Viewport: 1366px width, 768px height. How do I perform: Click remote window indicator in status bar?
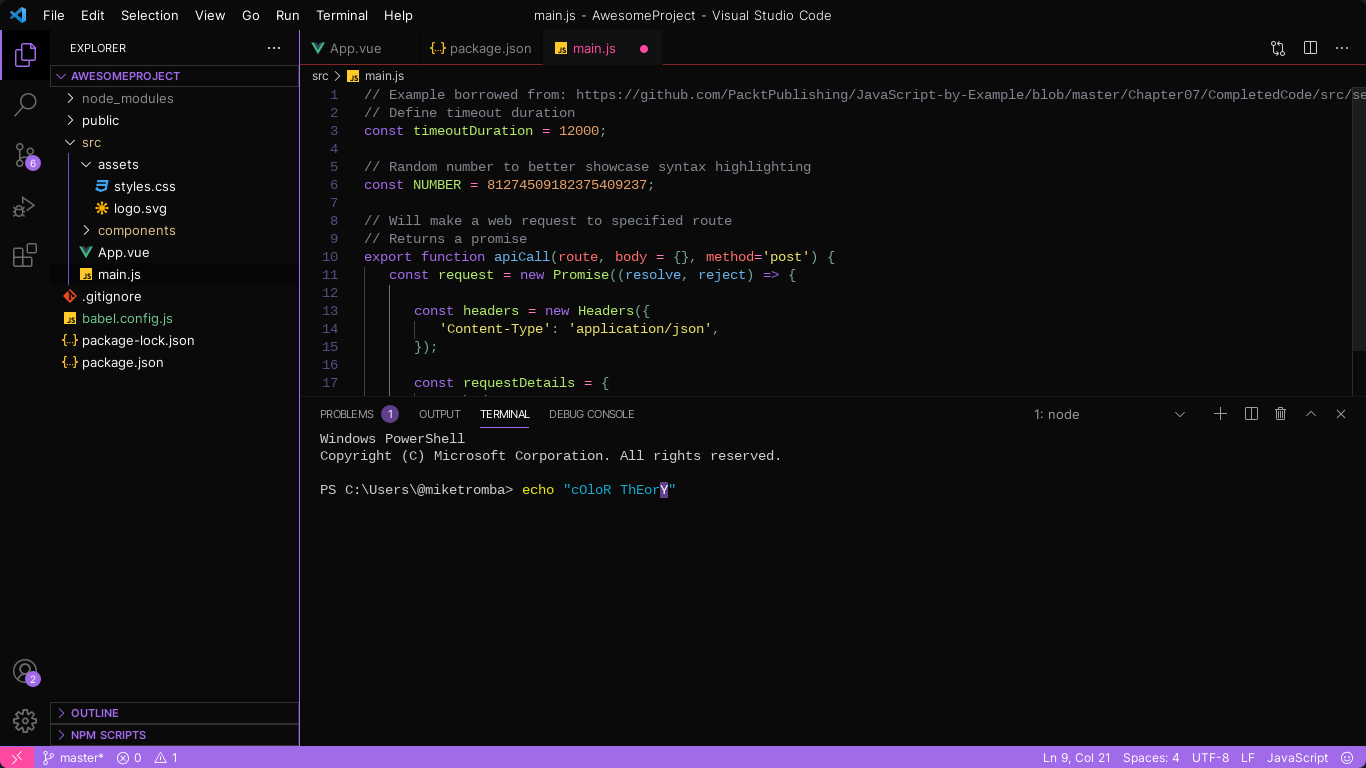[17, 758]
